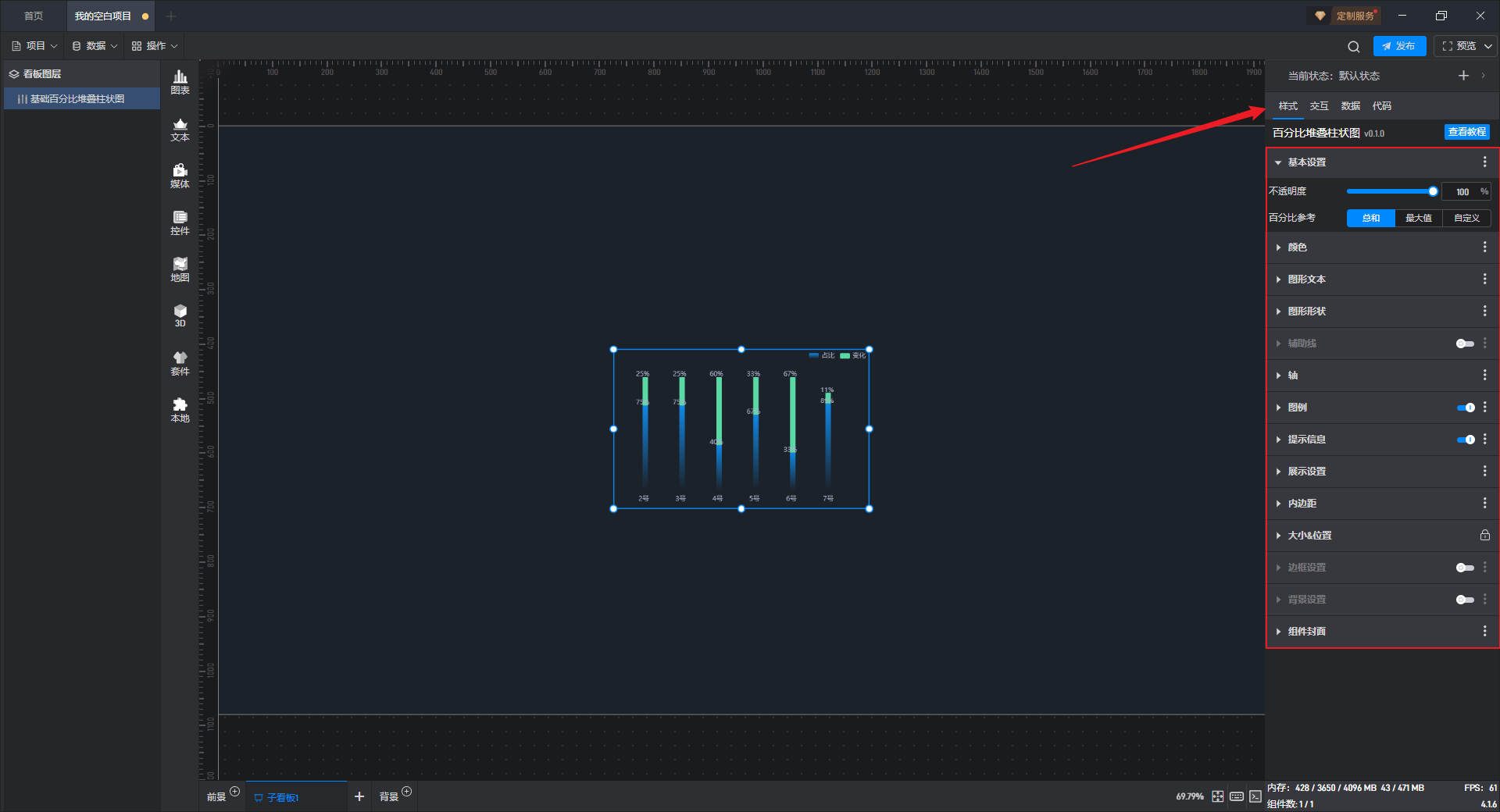Collapse the 基本设置 section
The width and height of the screenshot is (1500, 812).
click(x=1278, y=162)
